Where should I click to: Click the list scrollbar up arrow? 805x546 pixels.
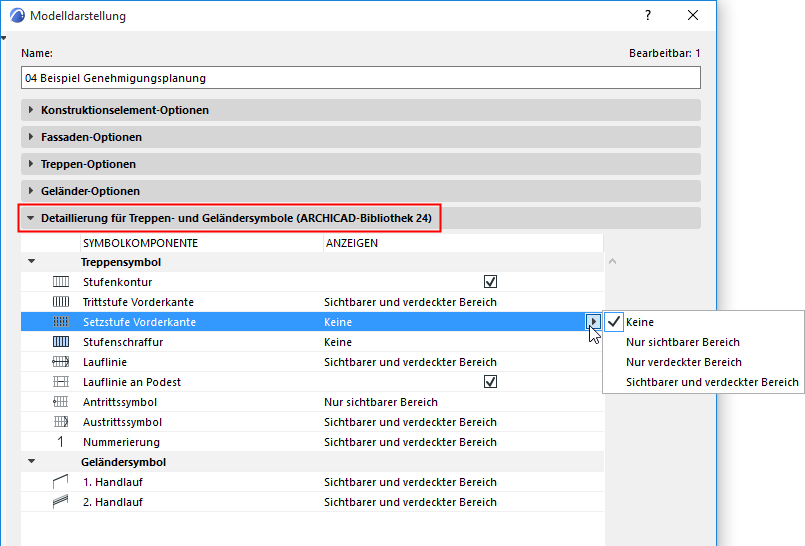[613, 261]
